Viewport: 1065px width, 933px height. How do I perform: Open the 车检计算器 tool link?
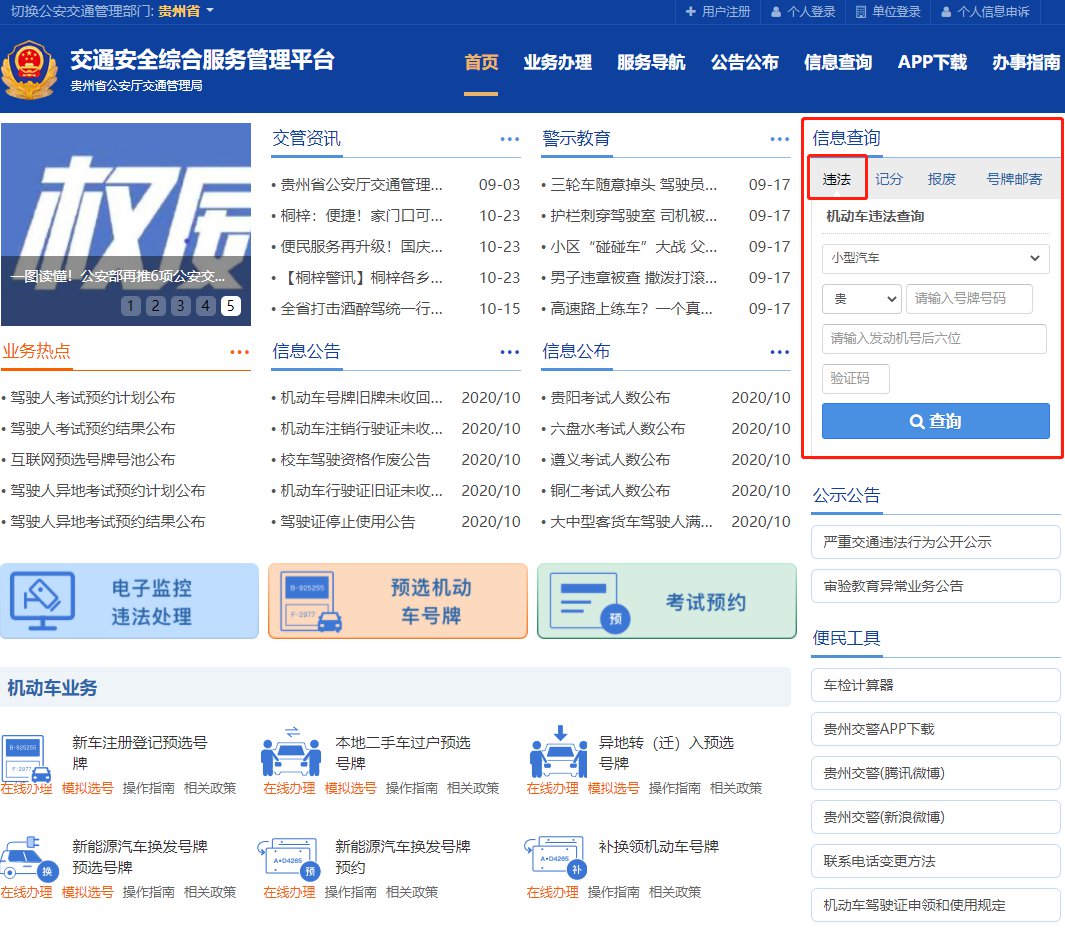[x=935, y=685]
